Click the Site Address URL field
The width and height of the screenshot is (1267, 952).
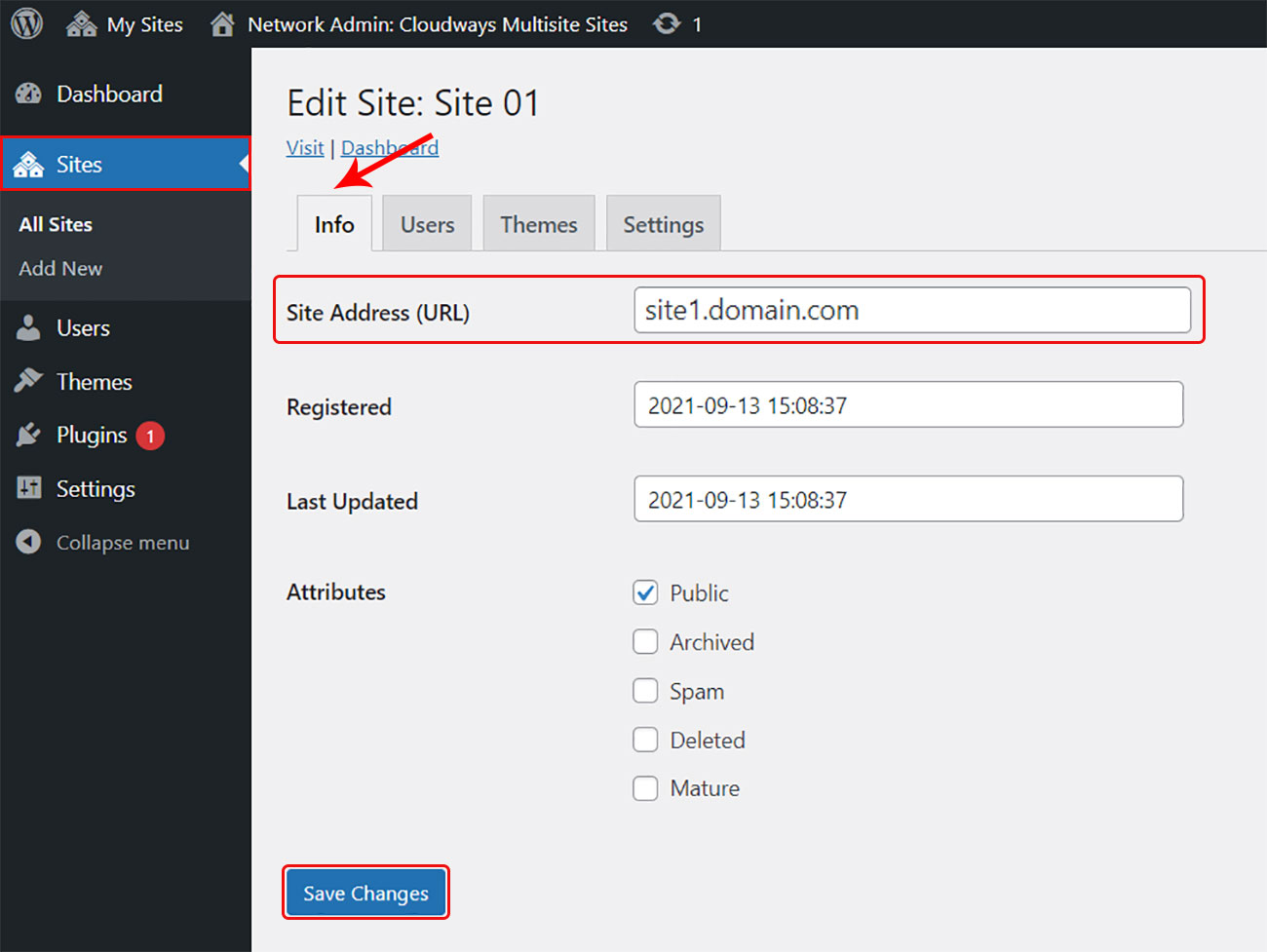coord(911,310)
